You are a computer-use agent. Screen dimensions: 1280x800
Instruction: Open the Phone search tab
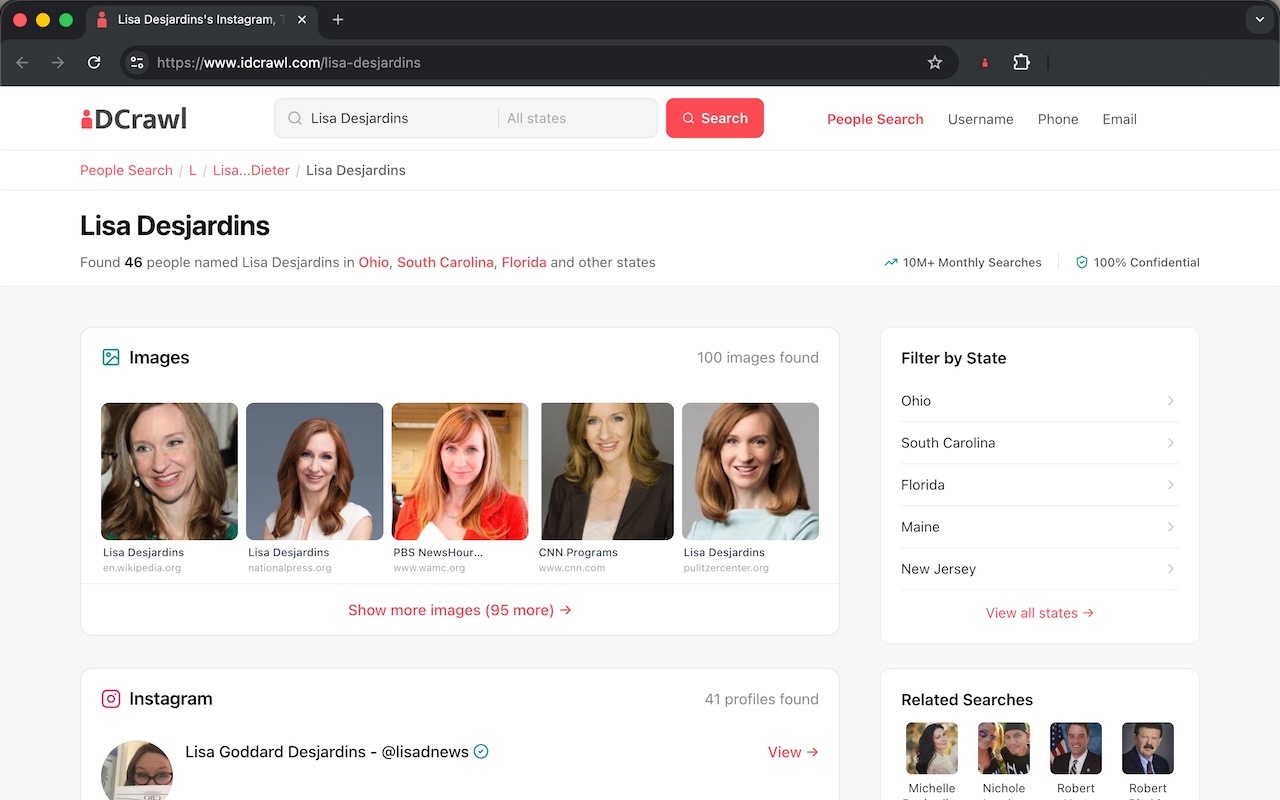pyautogui.click(x=1058, y=119)
